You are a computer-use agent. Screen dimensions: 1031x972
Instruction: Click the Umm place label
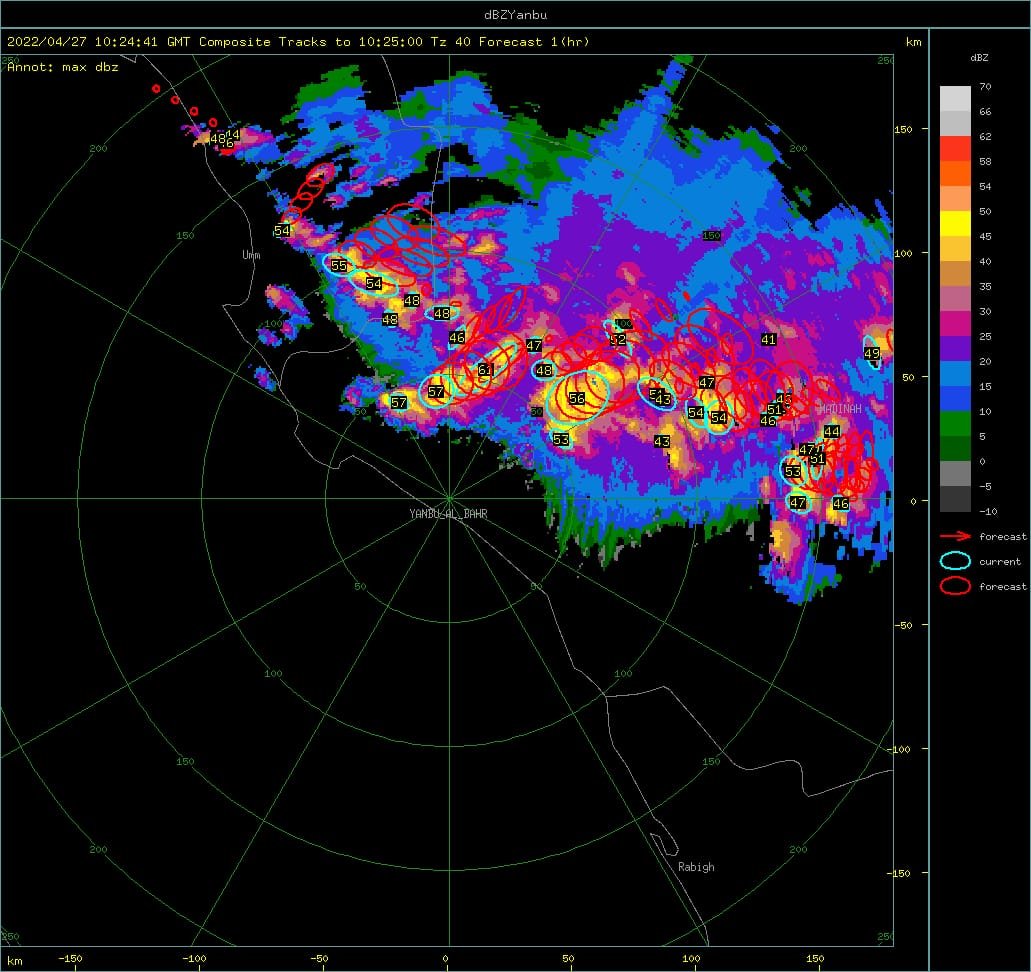(x=251, y=255)
